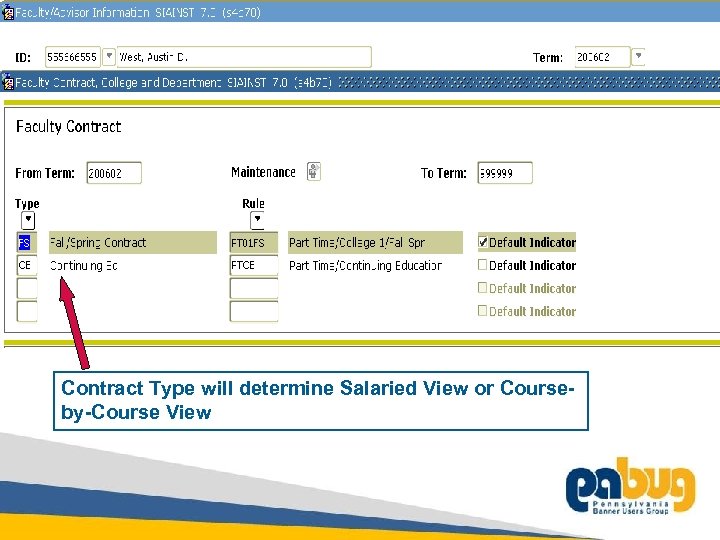Click the To Term field 999999
The width and height of the screenshot is (720, 540).
(x=505, y=173)
